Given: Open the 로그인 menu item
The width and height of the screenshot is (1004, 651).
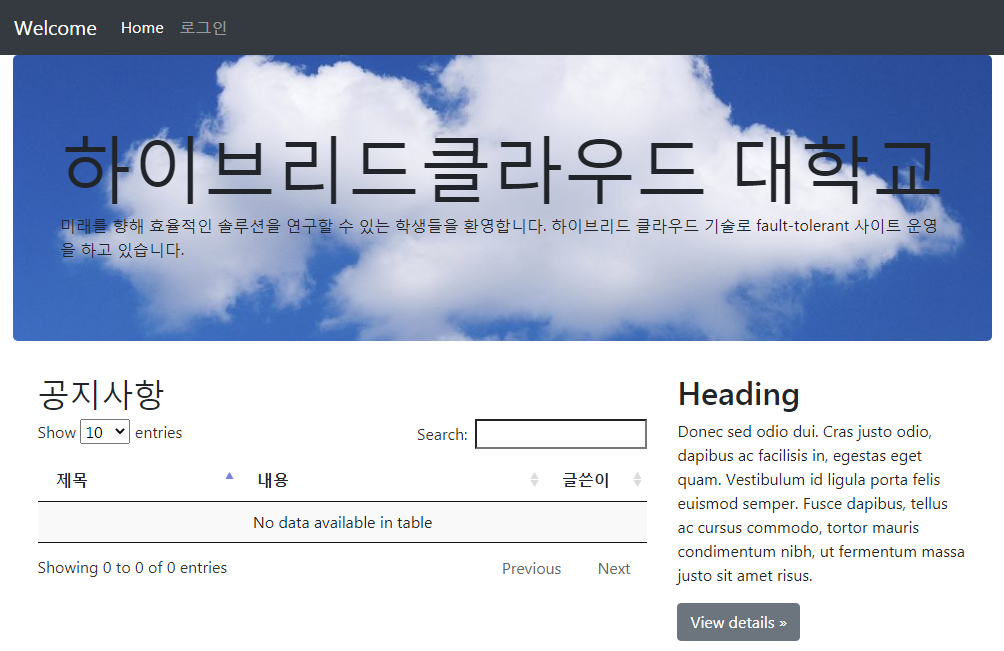Looking at the screenshot, I should click(202, 28).
